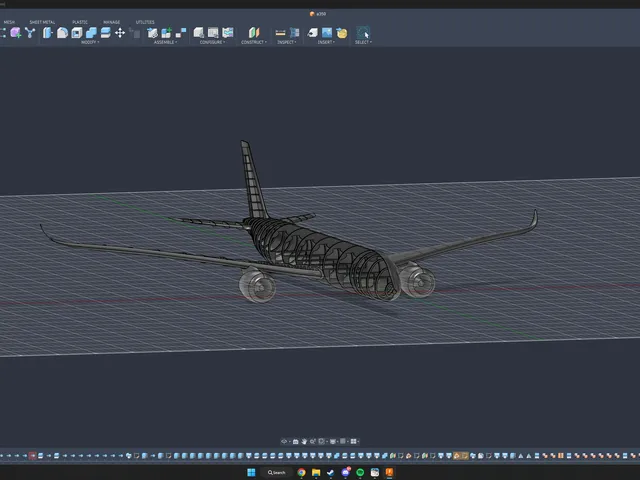Expand the ASSEMBLE dropdown
The height and width of the screenshot is (480, 640).
(165, 42)
